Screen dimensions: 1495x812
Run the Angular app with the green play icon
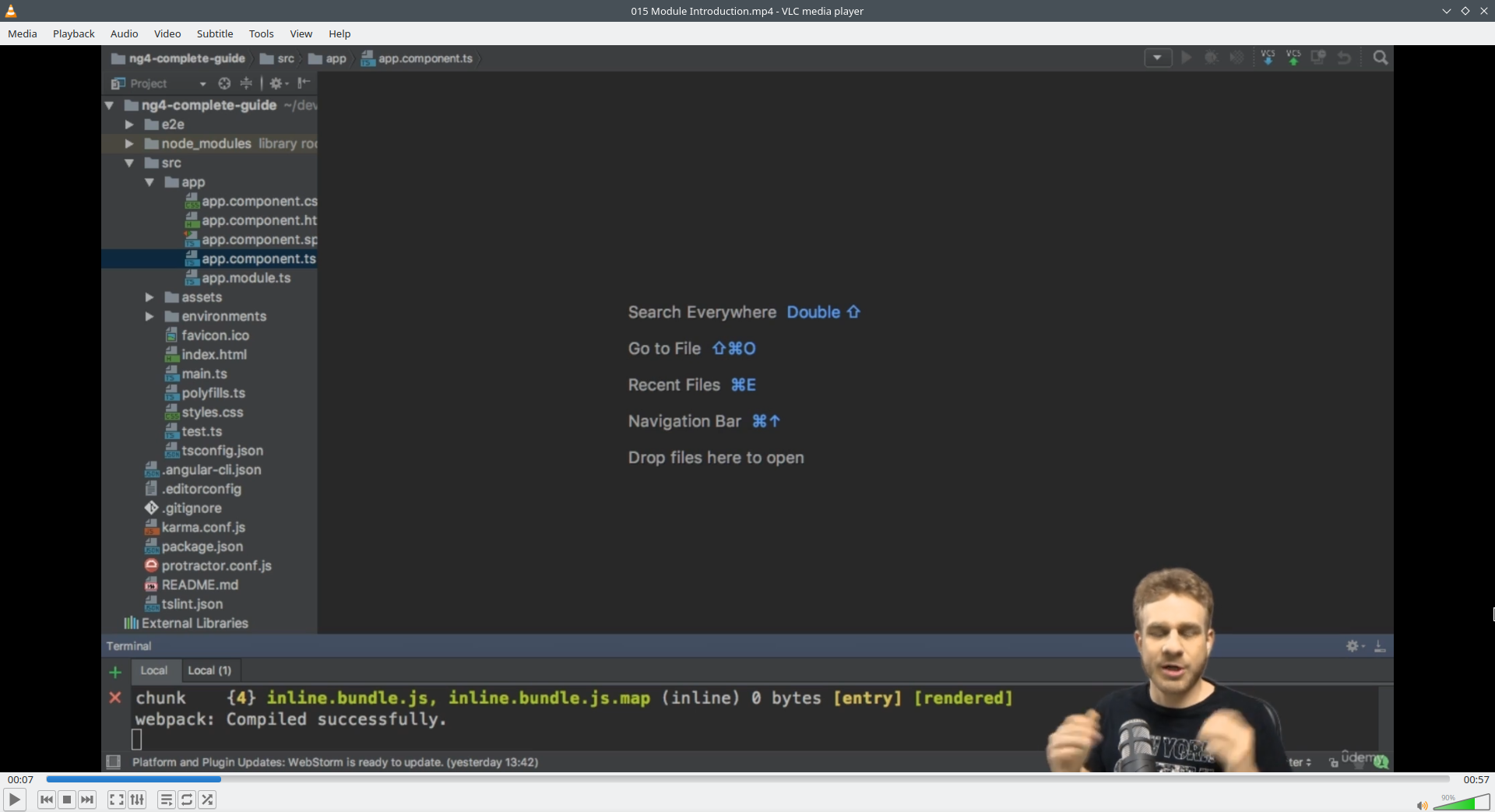click(1186, 58)
